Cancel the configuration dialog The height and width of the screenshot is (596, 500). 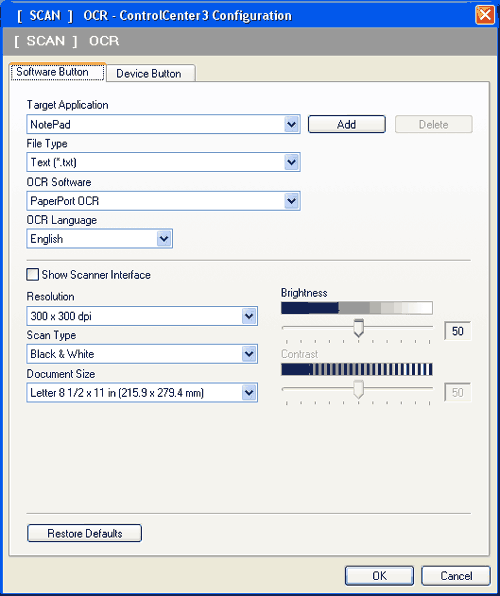[456, 576]
